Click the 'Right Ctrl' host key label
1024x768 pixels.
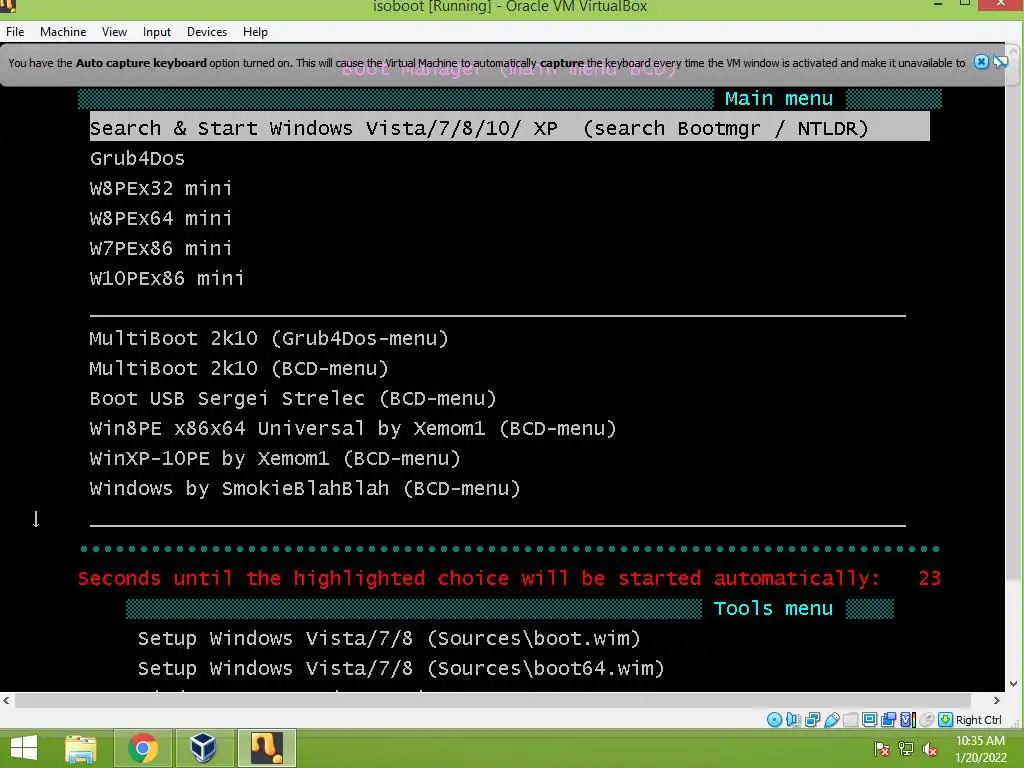978,720
